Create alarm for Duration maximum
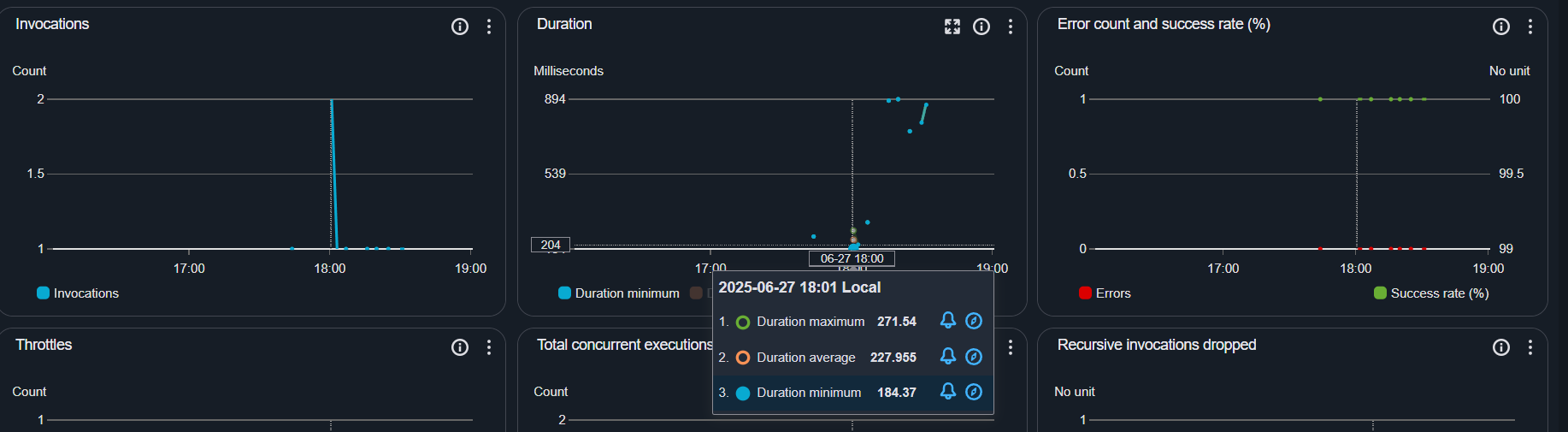 (x=947, y=321)
